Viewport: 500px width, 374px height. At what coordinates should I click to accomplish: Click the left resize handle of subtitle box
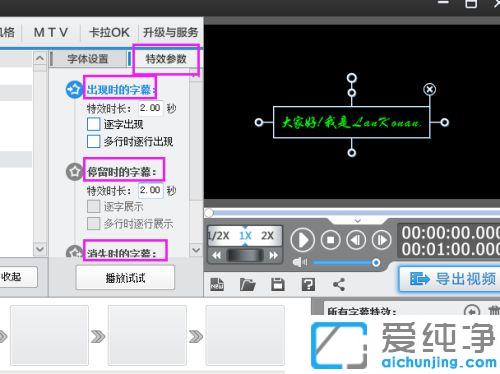[x=259, y=122]
